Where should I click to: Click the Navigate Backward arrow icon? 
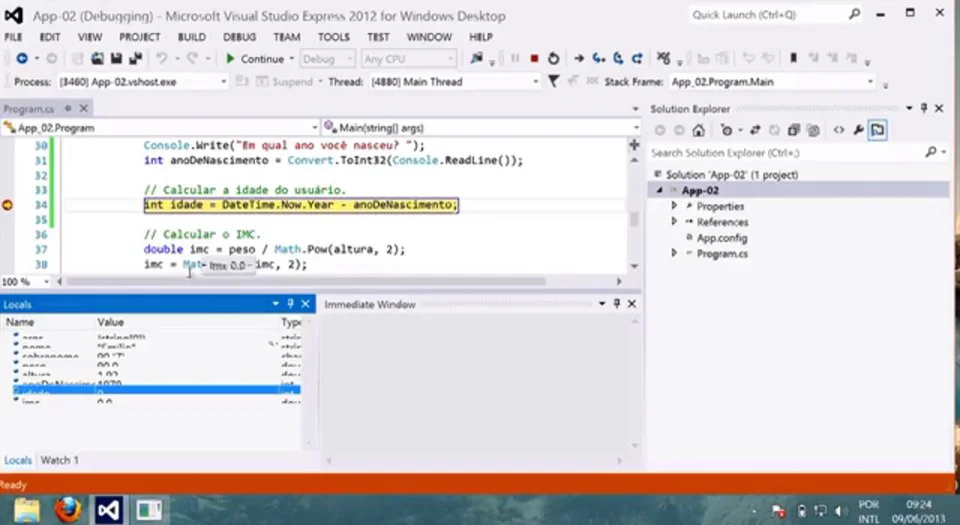tap(22, 59)
